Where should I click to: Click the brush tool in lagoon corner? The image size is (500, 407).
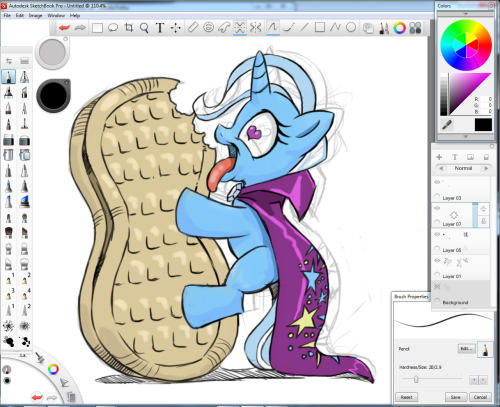click(x=41, y=359)
